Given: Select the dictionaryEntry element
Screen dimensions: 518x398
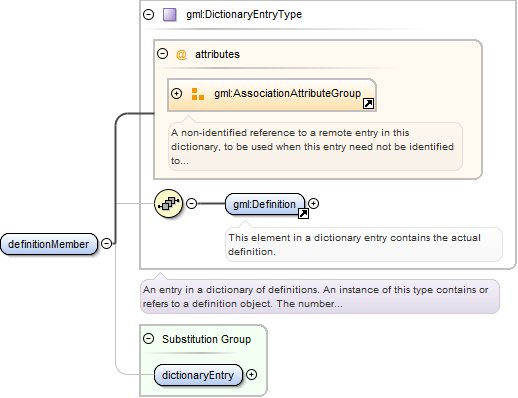Looking at the screenshot, I should [x=198, y=375].
